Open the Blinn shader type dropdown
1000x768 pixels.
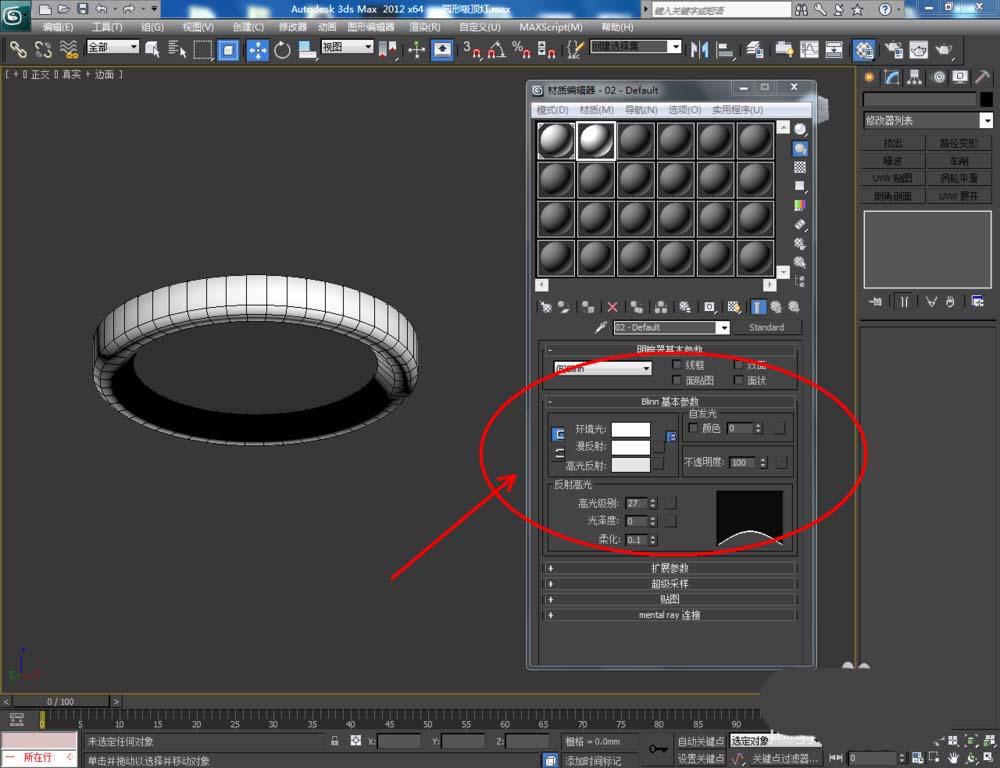(603, 368)
